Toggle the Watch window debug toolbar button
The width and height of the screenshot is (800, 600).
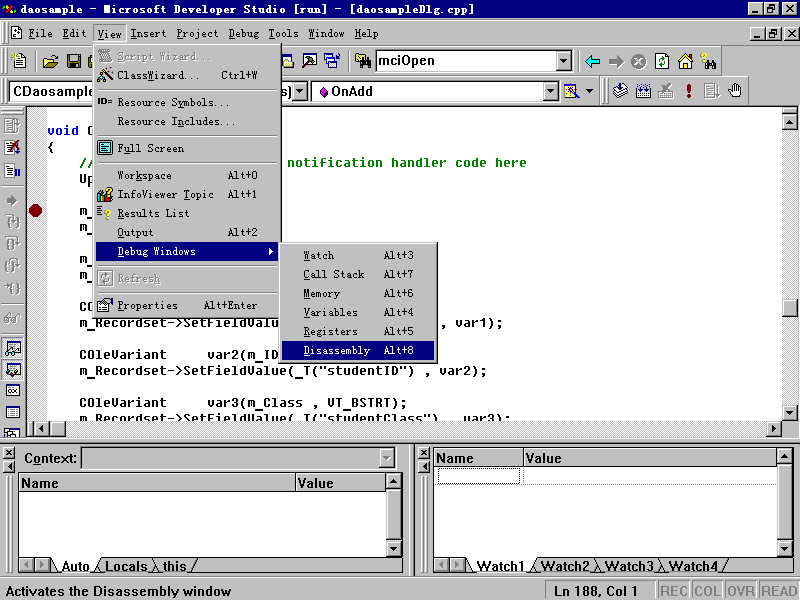pos(13,348)
